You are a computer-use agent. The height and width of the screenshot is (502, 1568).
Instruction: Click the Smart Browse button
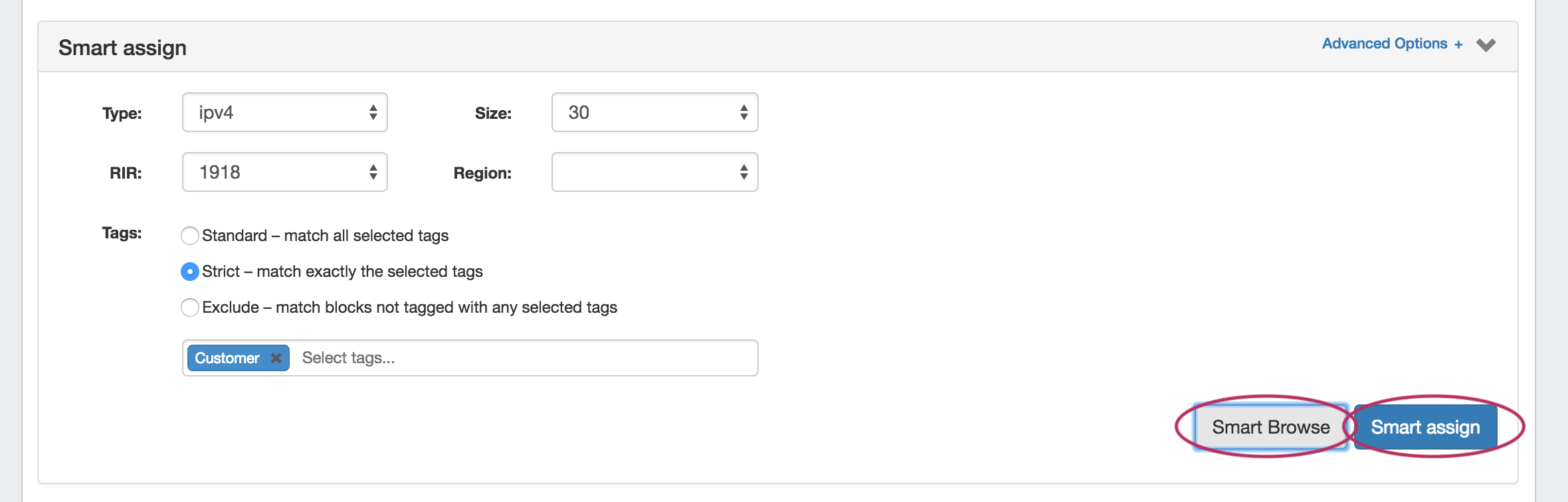(x=1270, y=427)
